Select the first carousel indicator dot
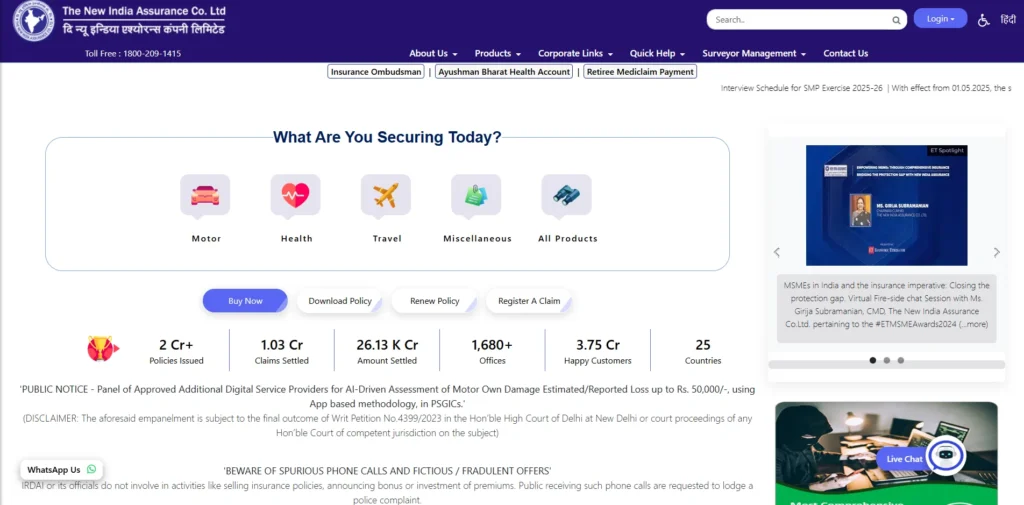 click(872, 360)
